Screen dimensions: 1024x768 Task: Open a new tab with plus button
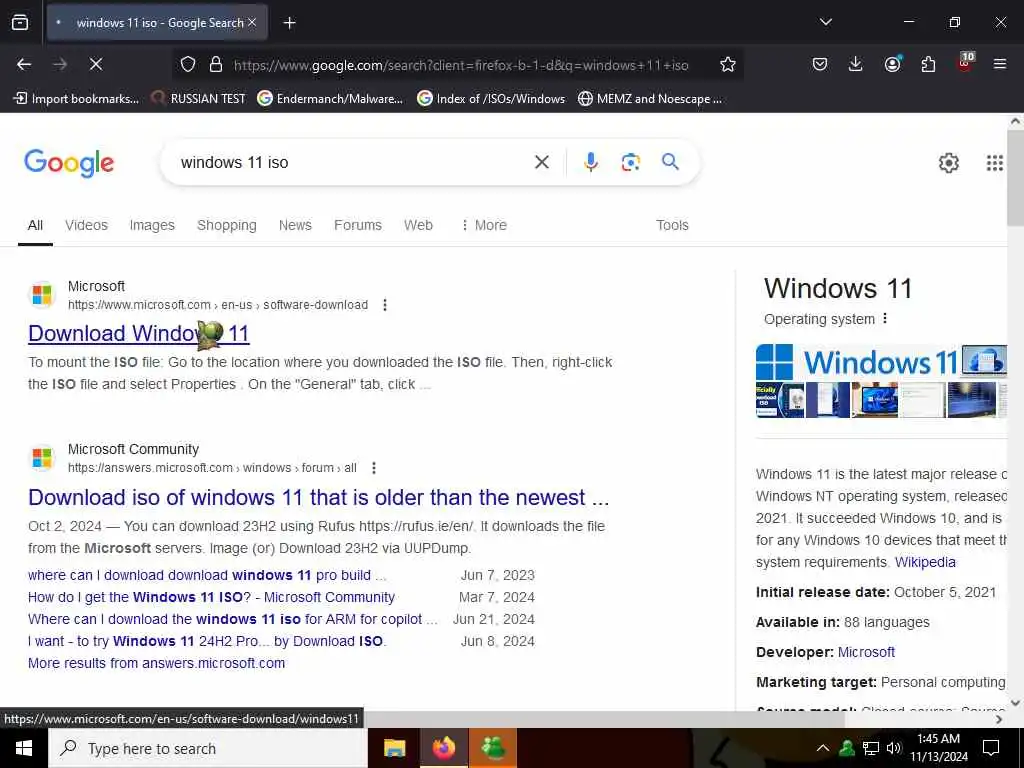point(289,23)
